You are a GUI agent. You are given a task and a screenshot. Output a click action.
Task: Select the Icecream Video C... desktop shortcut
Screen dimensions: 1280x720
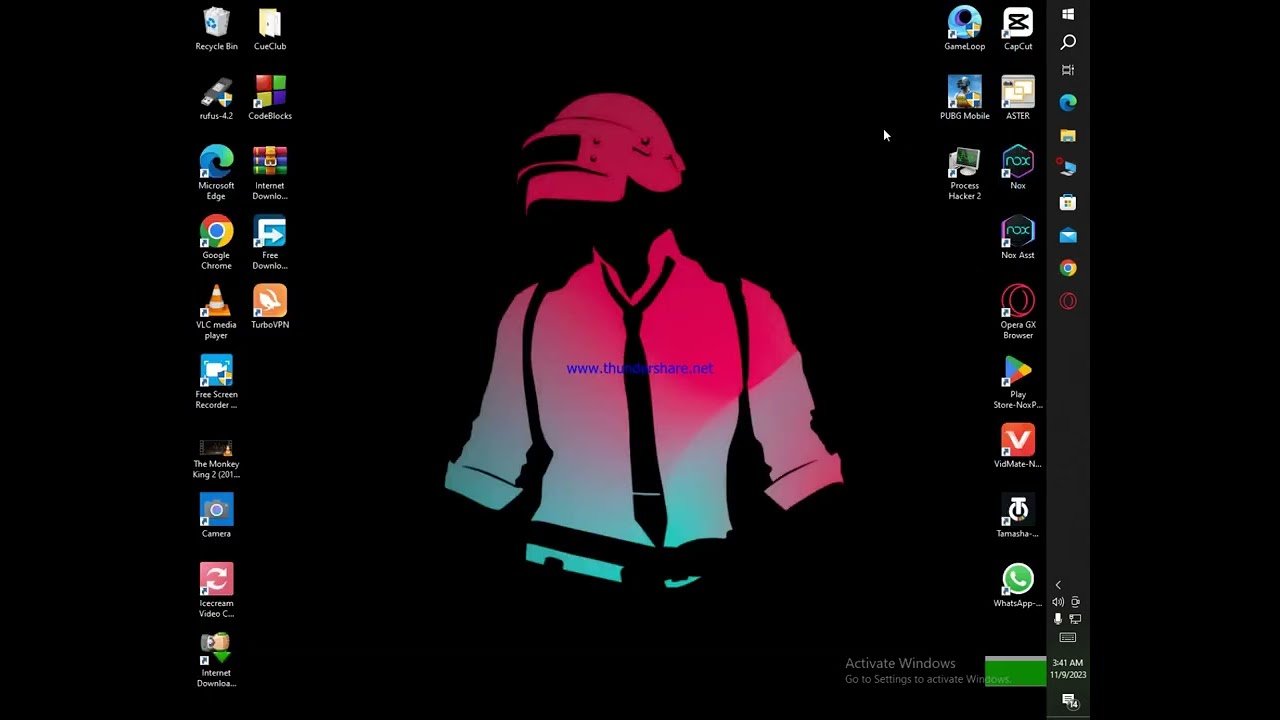[x=216, y=592]
